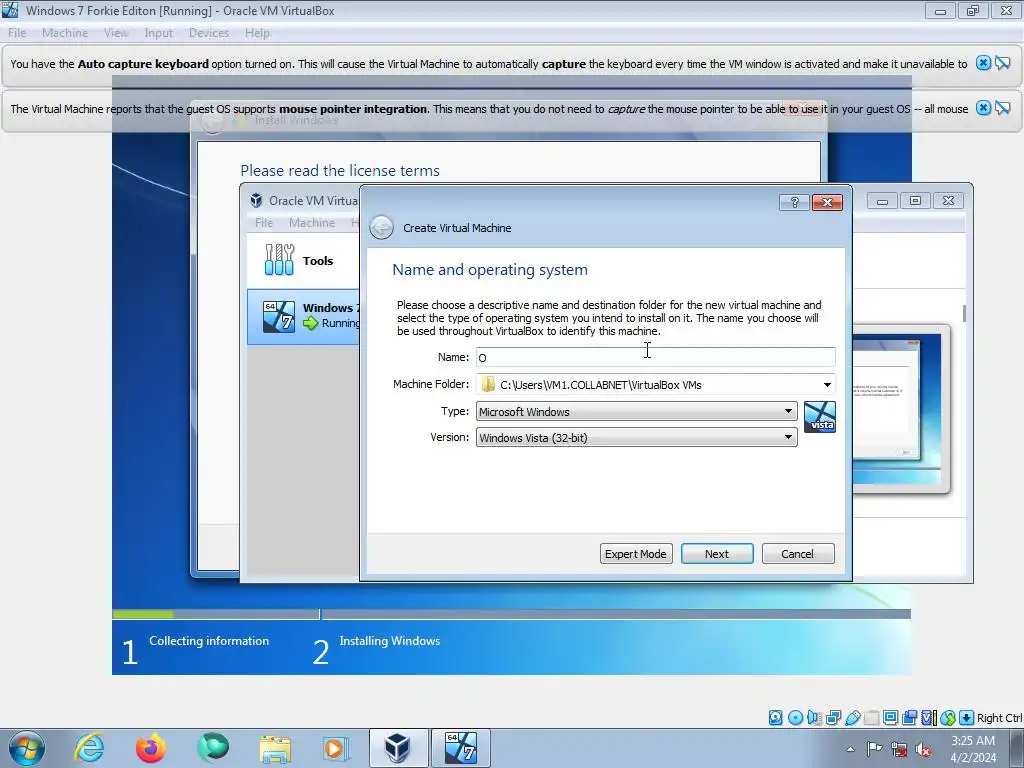Launch Firefox from taskbar

click(151, 748)
